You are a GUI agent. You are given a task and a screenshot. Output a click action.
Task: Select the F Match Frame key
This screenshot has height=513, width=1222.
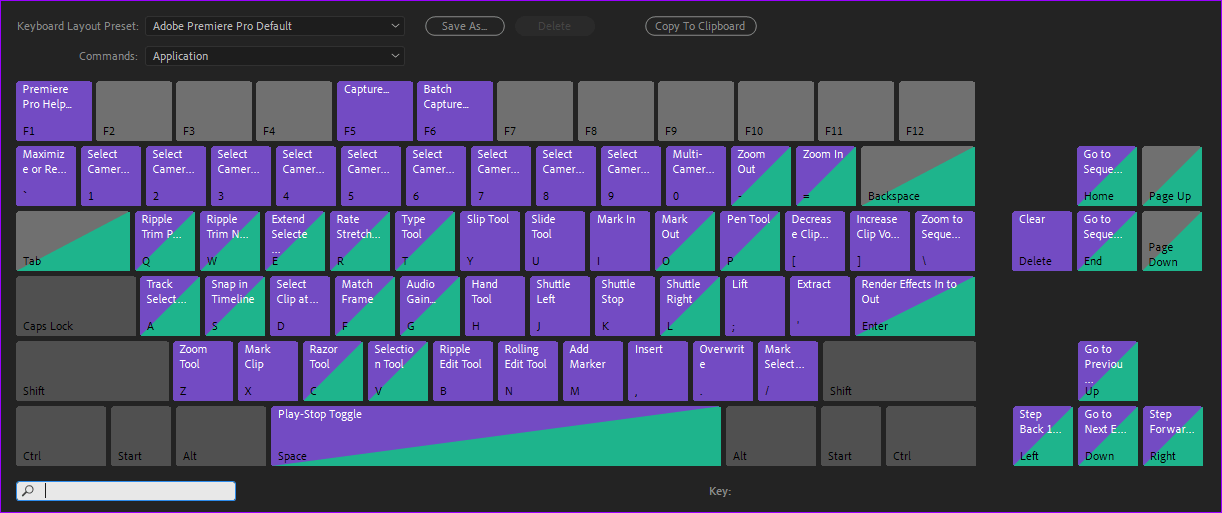(365, 306)
